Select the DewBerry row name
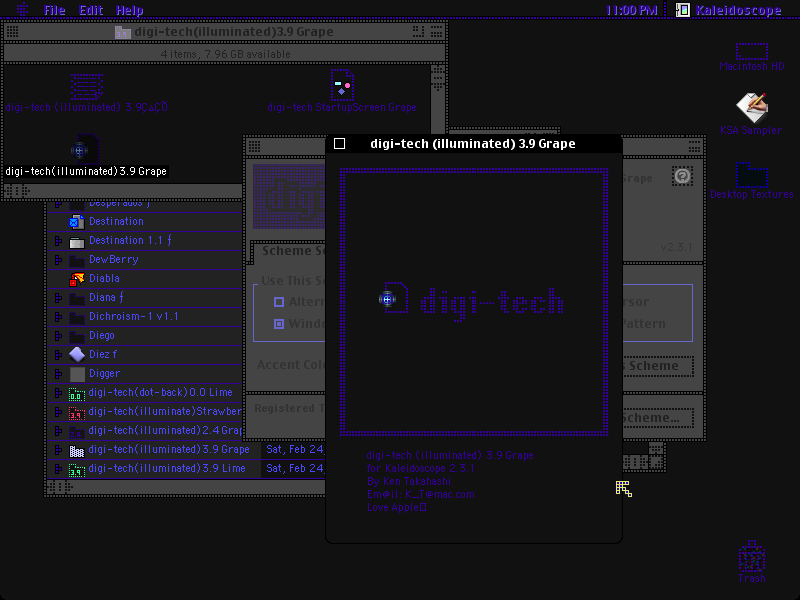 114,260
